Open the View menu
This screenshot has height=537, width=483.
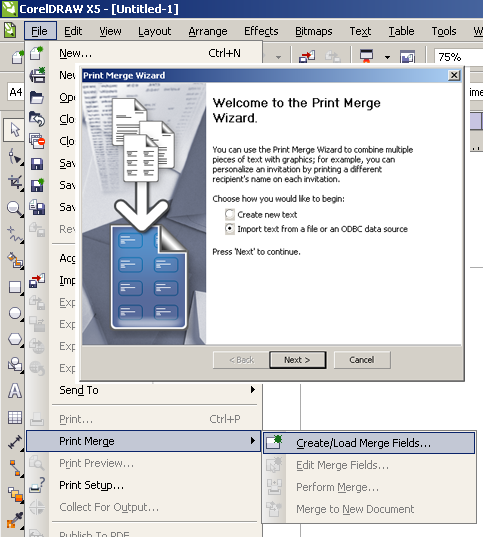[110, 31]
